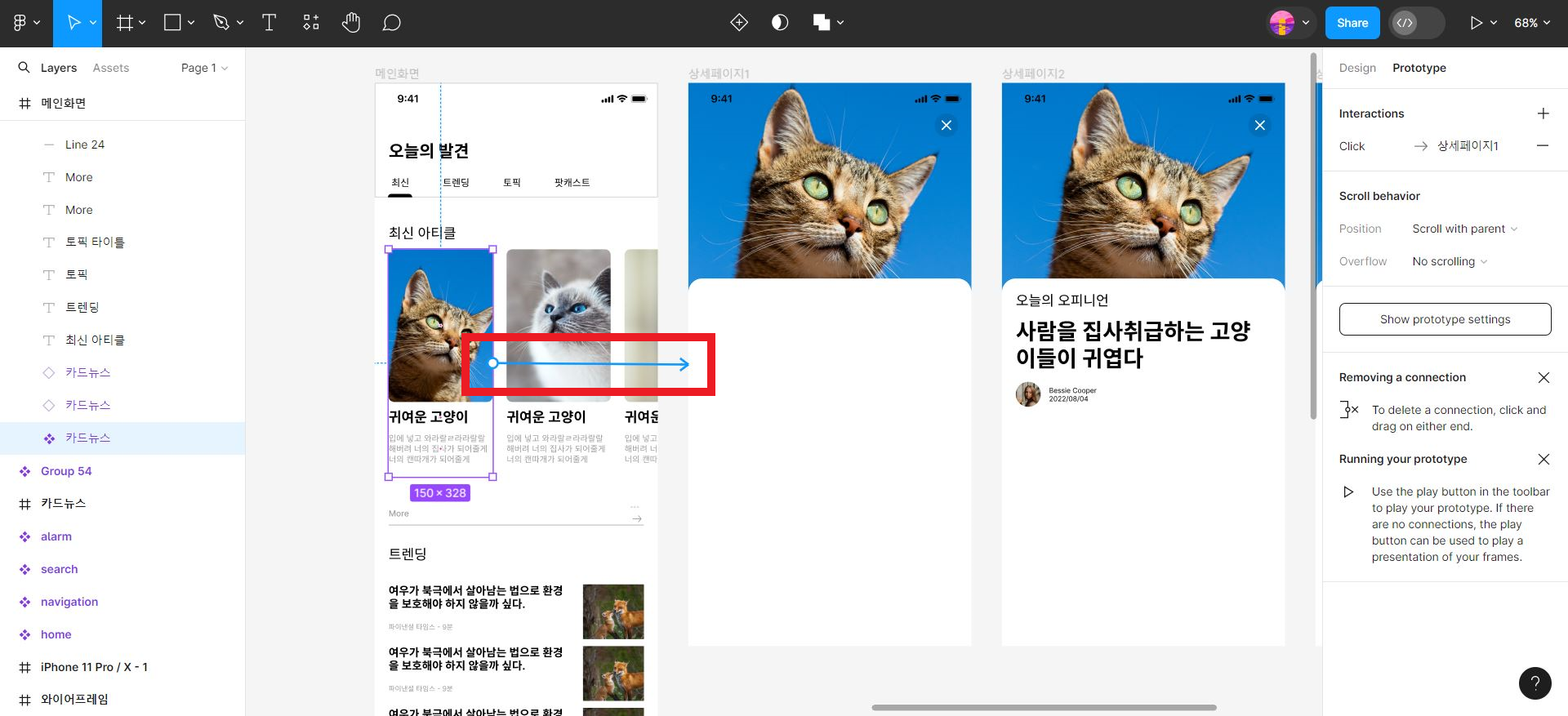The height and width of the screenshot is (716, 1568).
Task: Select the 토픽 tab in 메인화면
Action: coord(512,183)
